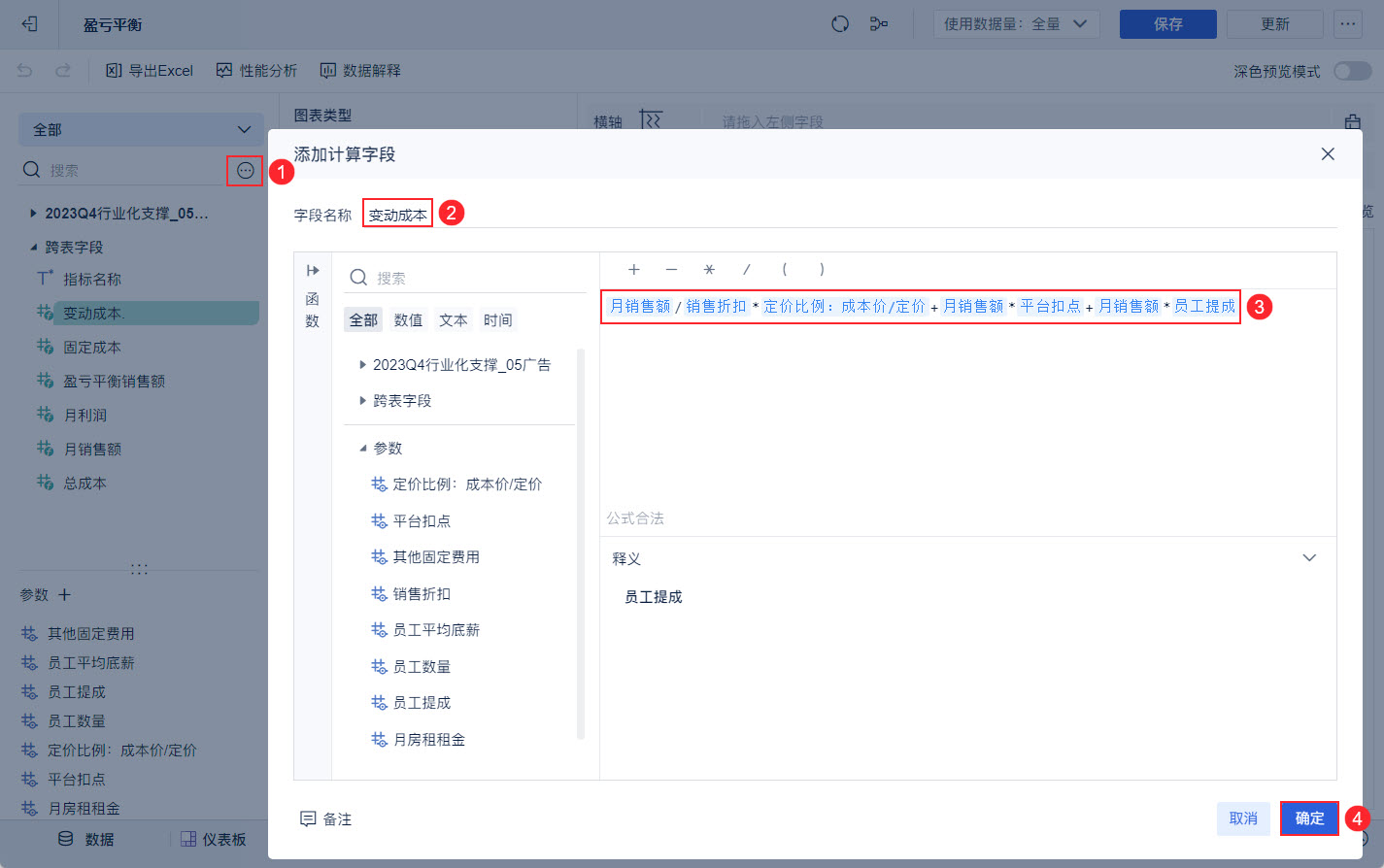
Task: Select the 数值 filter tab
Action: 408,319
